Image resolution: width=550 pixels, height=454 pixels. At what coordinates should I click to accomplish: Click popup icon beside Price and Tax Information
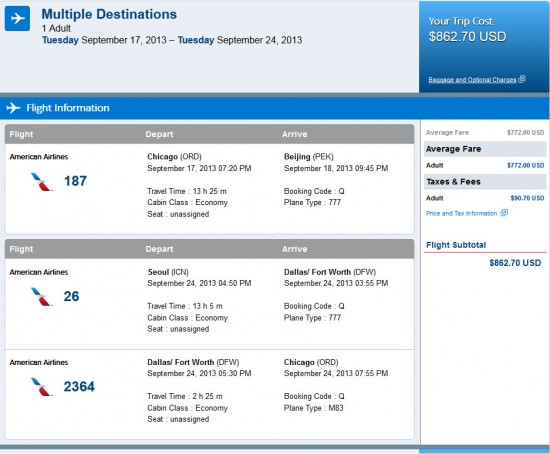[x=504, y=213]
